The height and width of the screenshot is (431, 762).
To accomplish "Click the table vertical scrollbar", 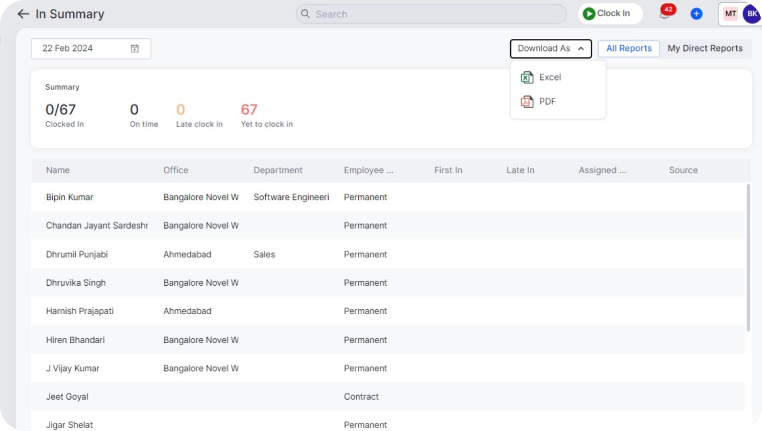I will [748, 258].
